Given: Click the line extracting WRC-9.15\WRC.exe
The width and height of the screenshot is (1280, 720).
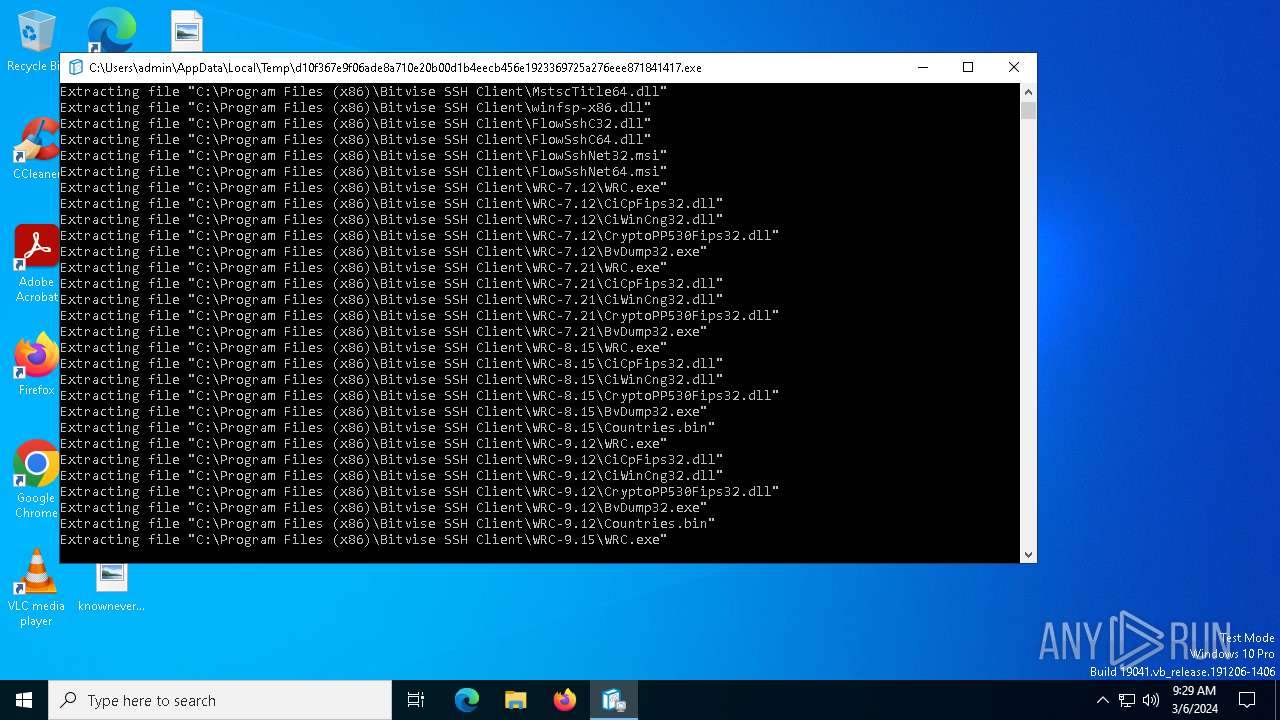Looking at the screenshot, I should pos(363,540).
